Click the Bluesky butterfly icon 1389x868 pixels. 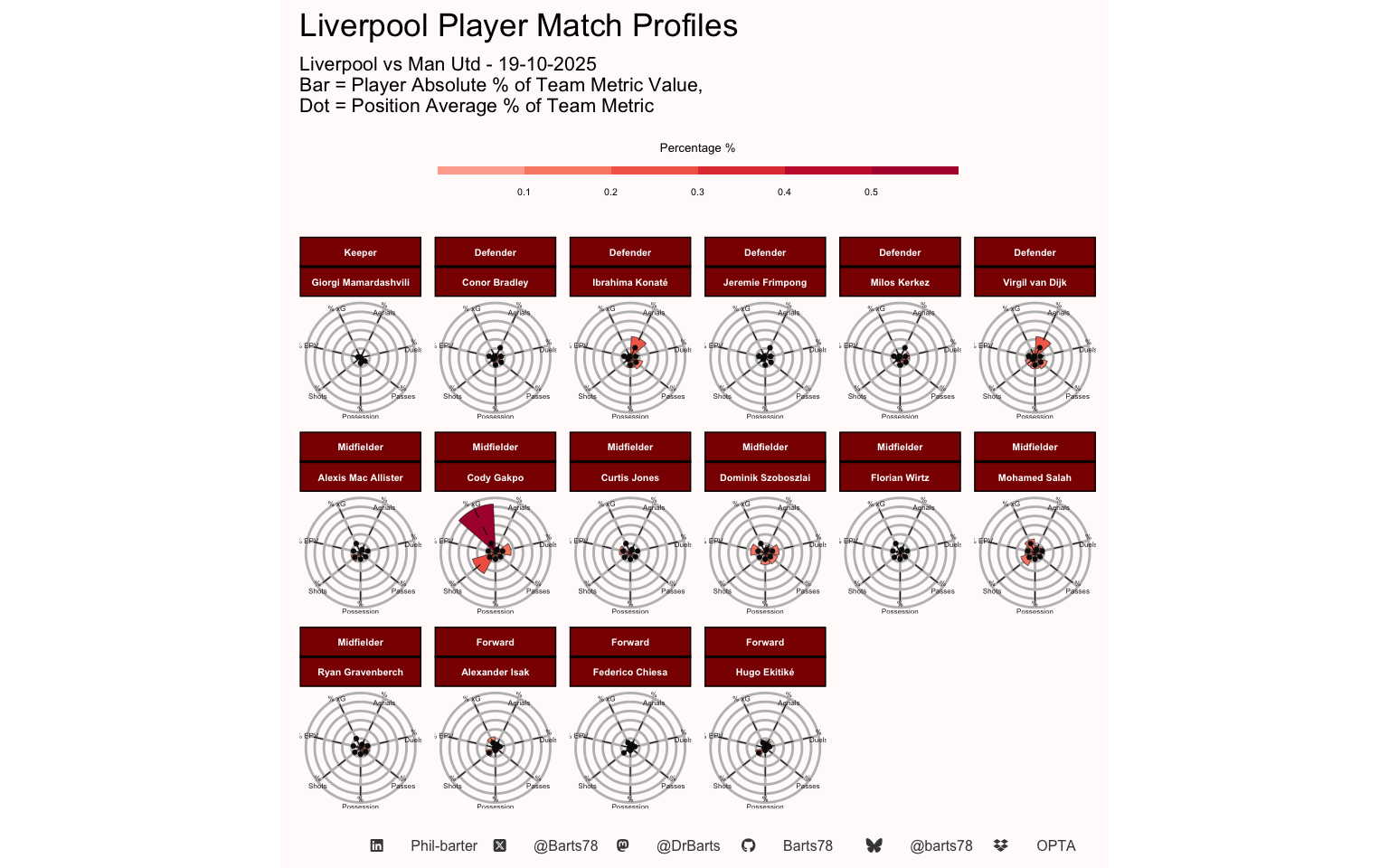click(x=874, y=845)
